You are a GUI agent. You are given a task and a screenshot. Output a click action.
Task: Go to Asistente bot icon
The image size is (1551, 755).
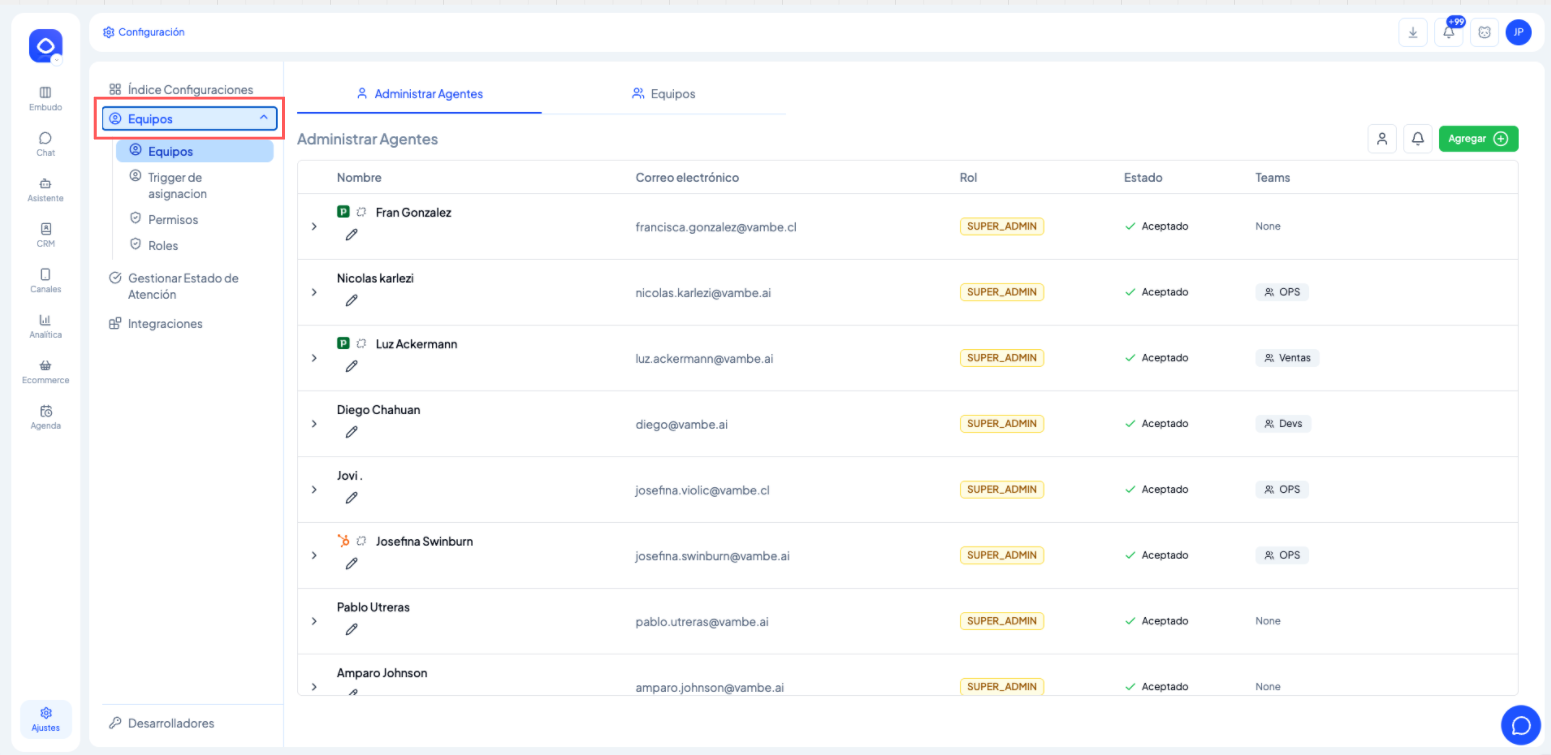click(45, 189)
